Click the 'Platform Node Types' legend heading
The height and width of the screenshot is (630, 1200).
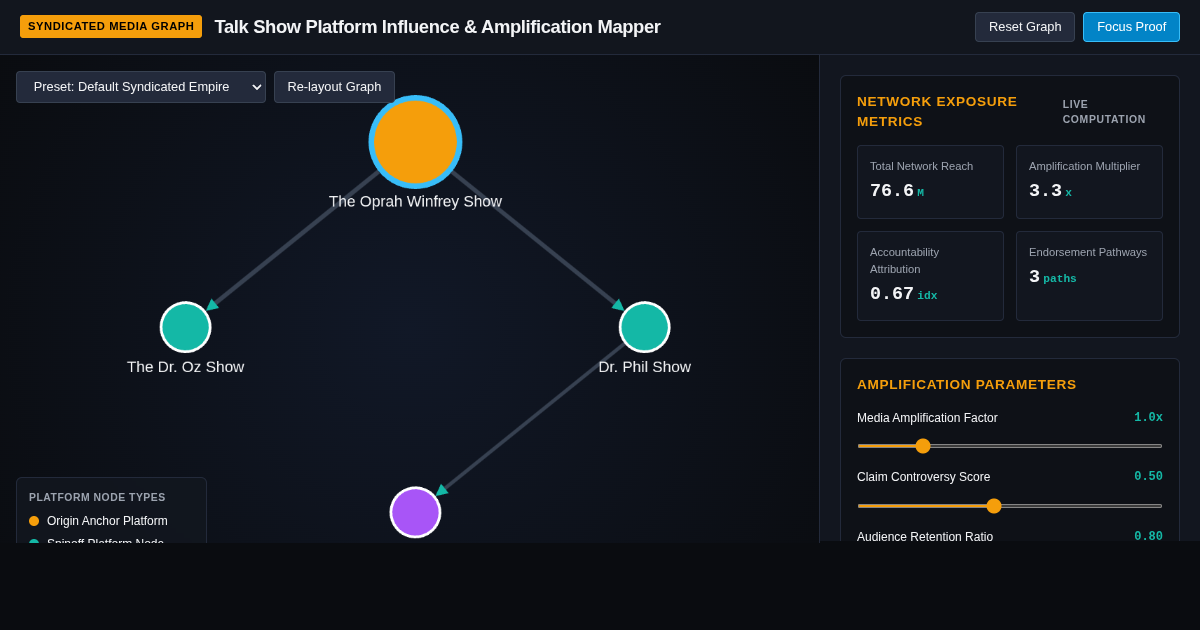pyautogui.click(x=97, y=497)
